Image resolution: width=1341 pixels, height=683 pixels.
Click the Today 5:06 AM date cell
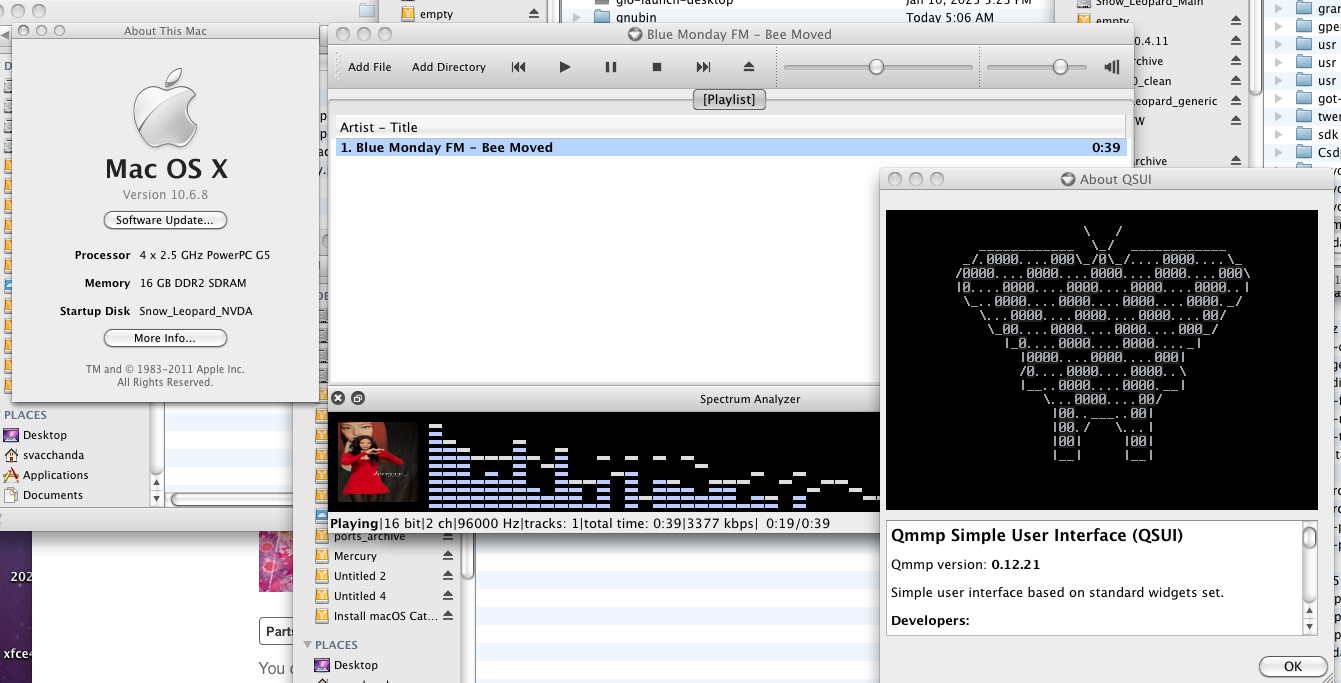tap(950, 18)
